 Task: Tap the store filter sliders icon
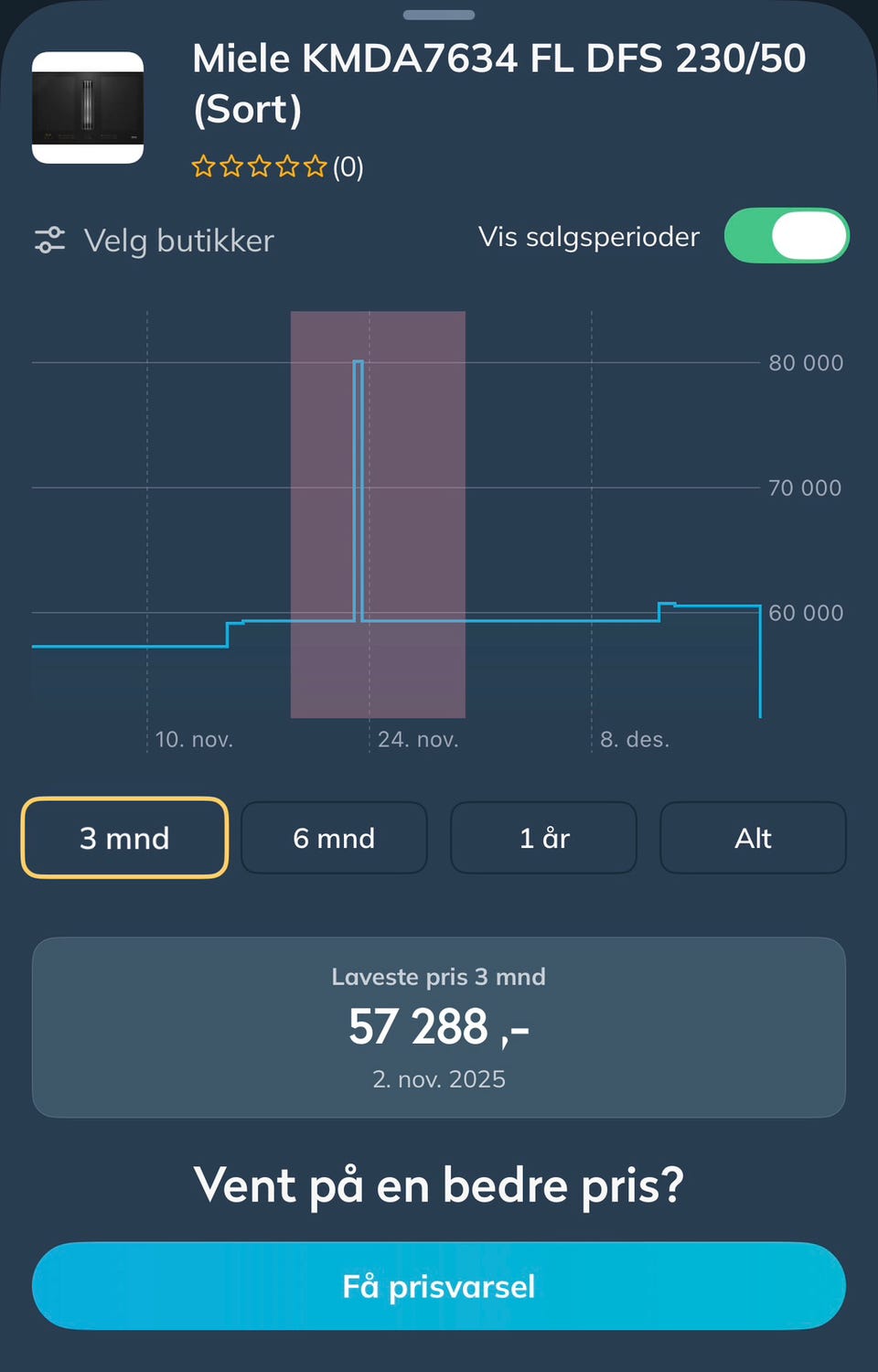coord(49,241)
